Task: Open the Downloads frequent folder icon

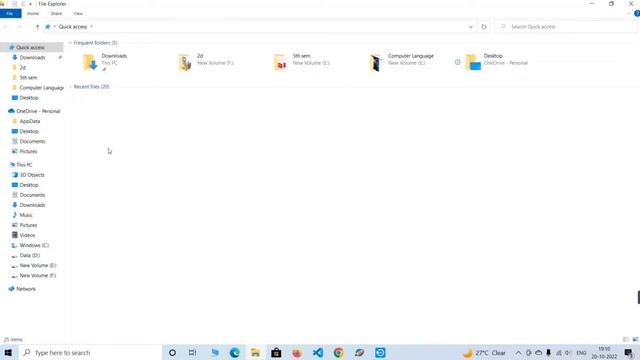Action: point(90,62)
